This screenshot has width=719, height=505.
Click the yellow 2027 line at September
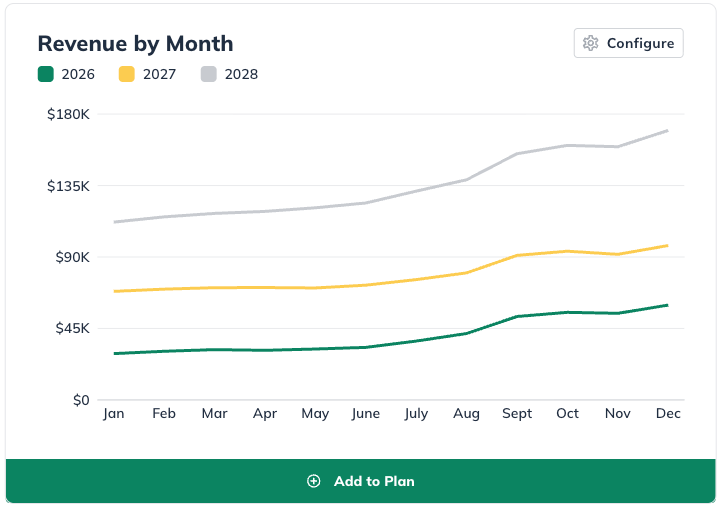(517, 255)
